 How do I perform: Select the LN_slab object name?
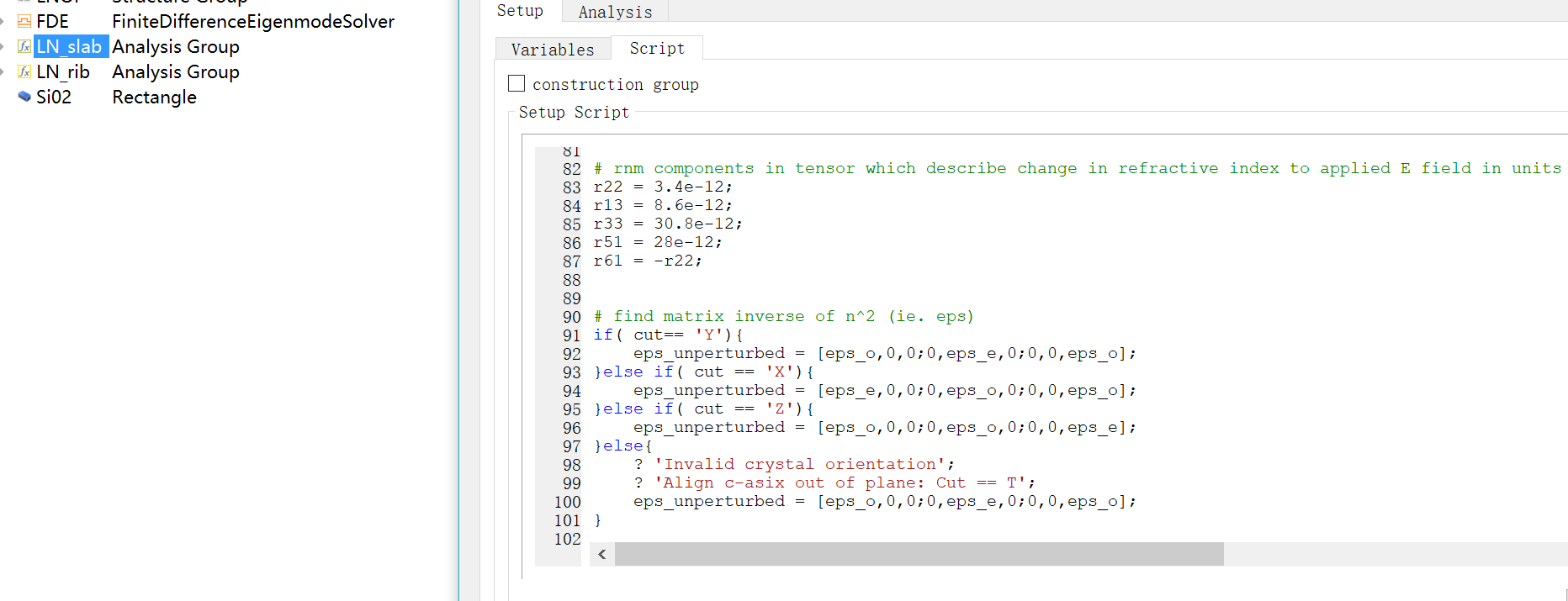[69, 47]
